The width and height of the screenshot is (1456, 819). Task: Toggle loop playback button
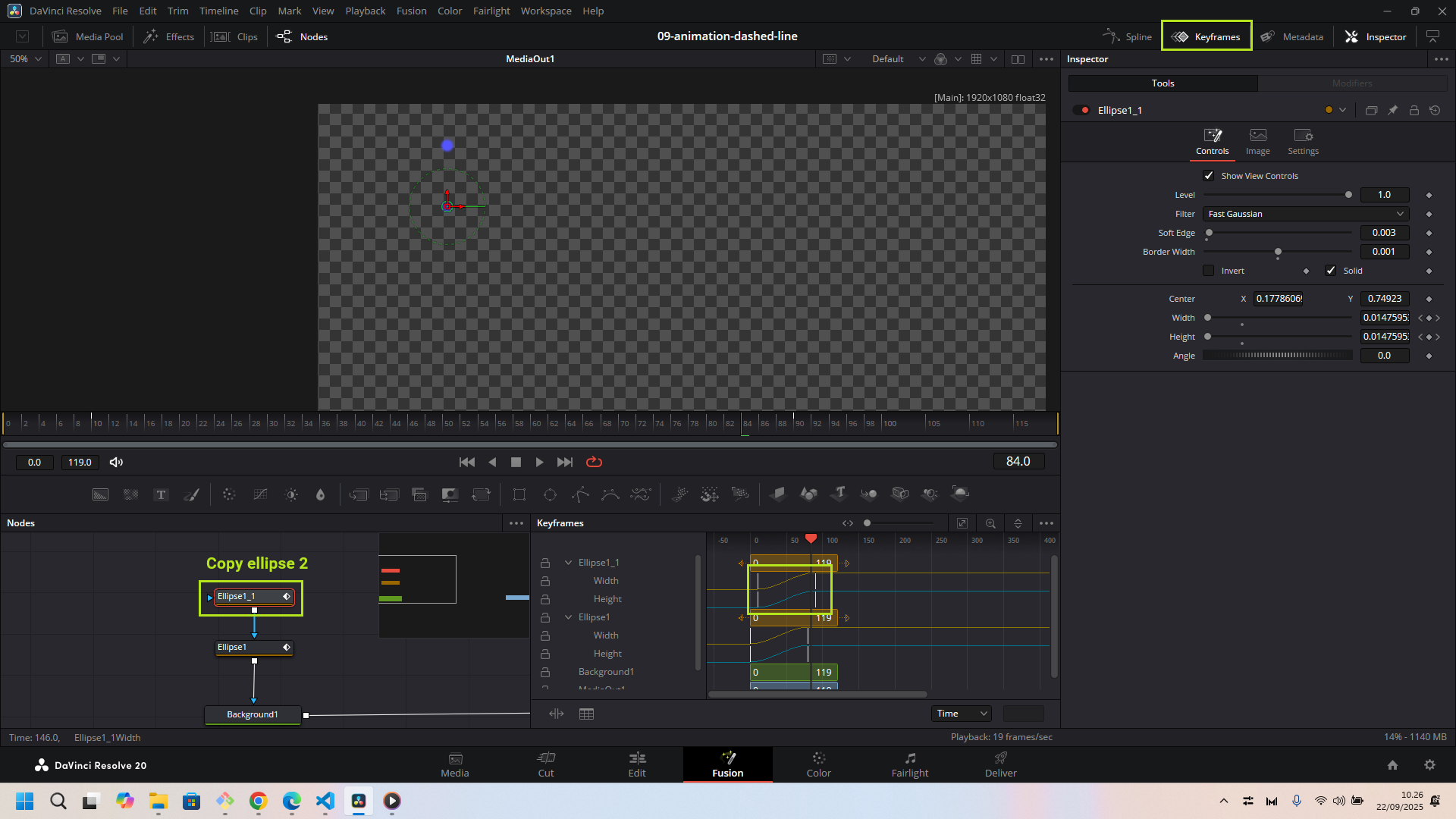click(594, 462)
